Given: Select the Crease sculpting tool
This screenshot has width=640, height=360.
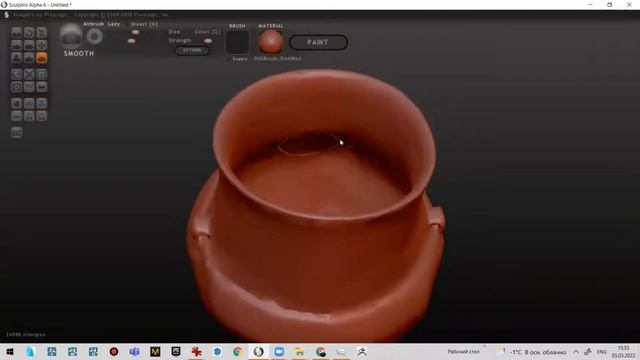Looking at the screenshot, I should [x=16, y=33].
